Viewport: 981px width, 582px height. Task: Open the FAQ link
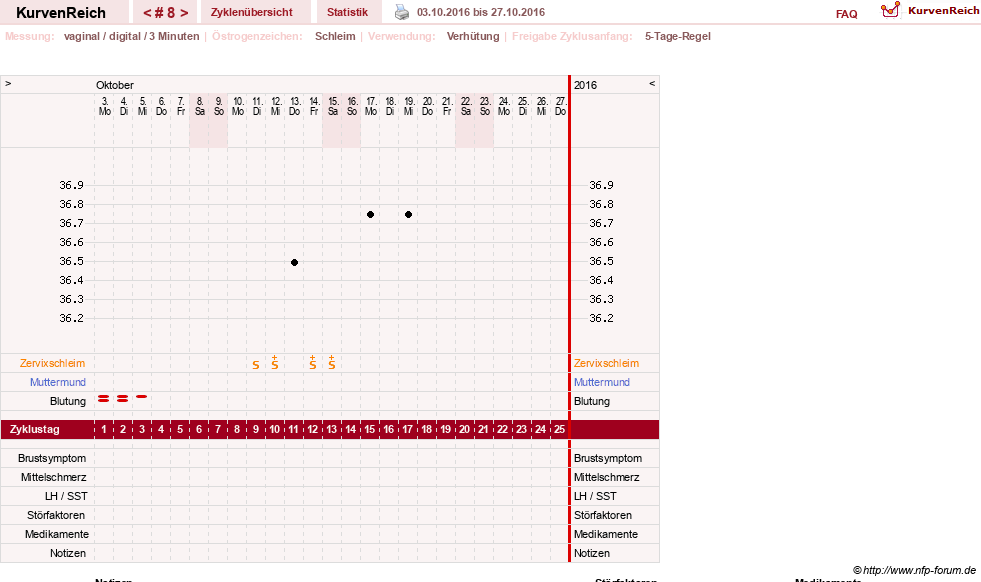tap(846, 14)
